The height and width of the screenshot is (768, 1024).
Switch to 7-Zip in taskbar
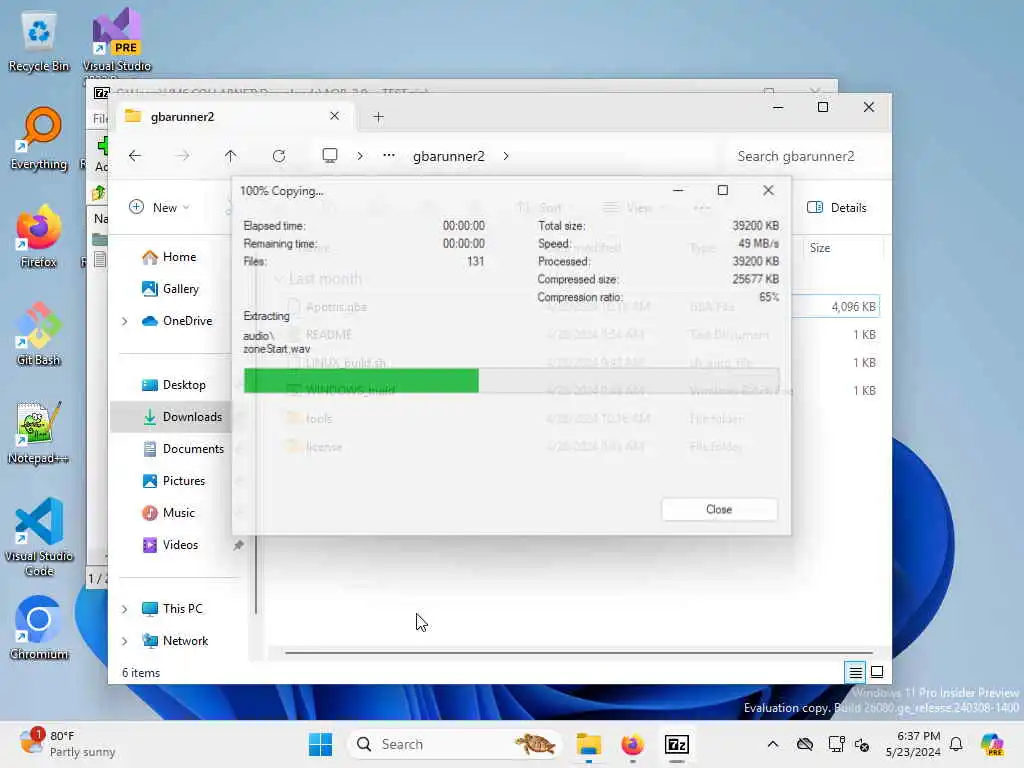[x=677, y=744]
